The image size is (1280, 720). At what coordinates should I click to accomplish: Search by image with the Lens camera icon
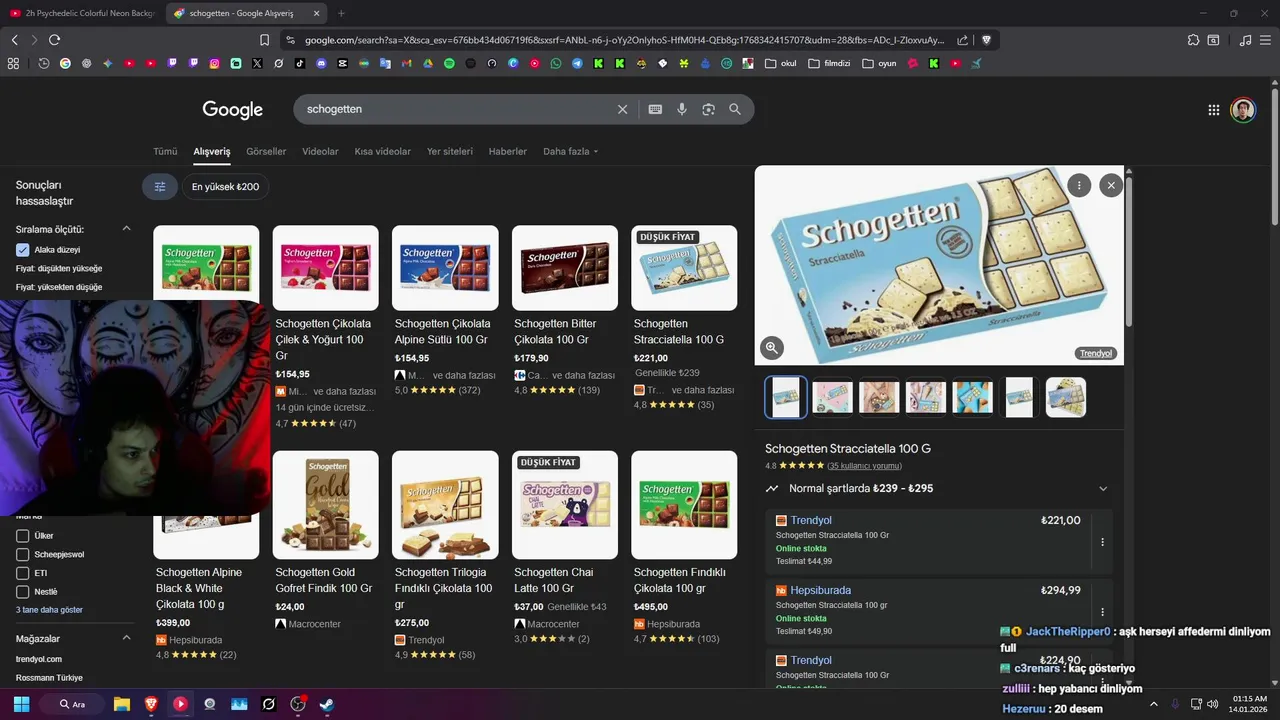click(x=708, y=109)
